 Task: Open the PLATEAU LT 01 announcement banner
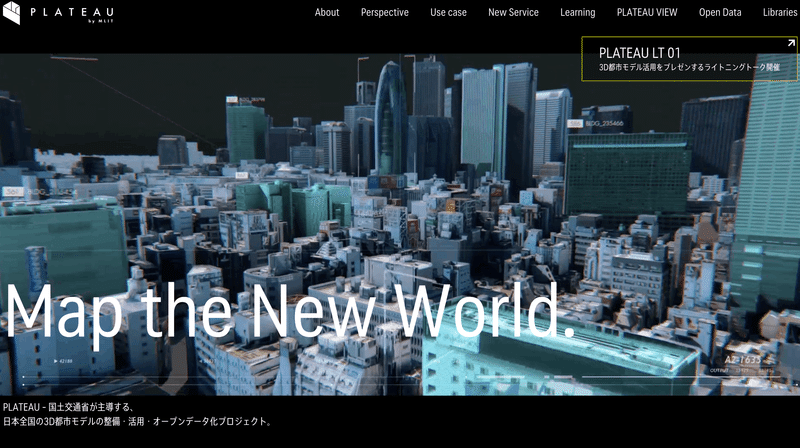(x=690, y=59)
